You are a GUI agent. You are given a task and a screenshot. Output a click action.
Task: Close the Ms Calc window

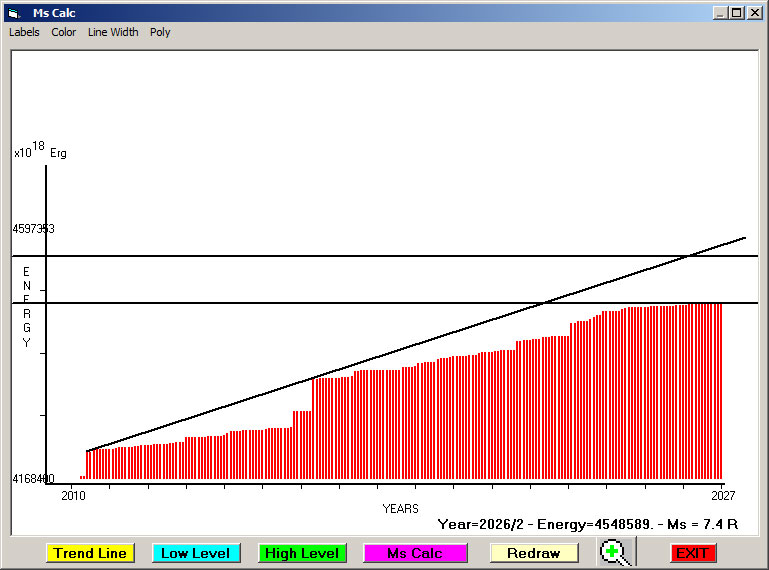click(754, 13)
